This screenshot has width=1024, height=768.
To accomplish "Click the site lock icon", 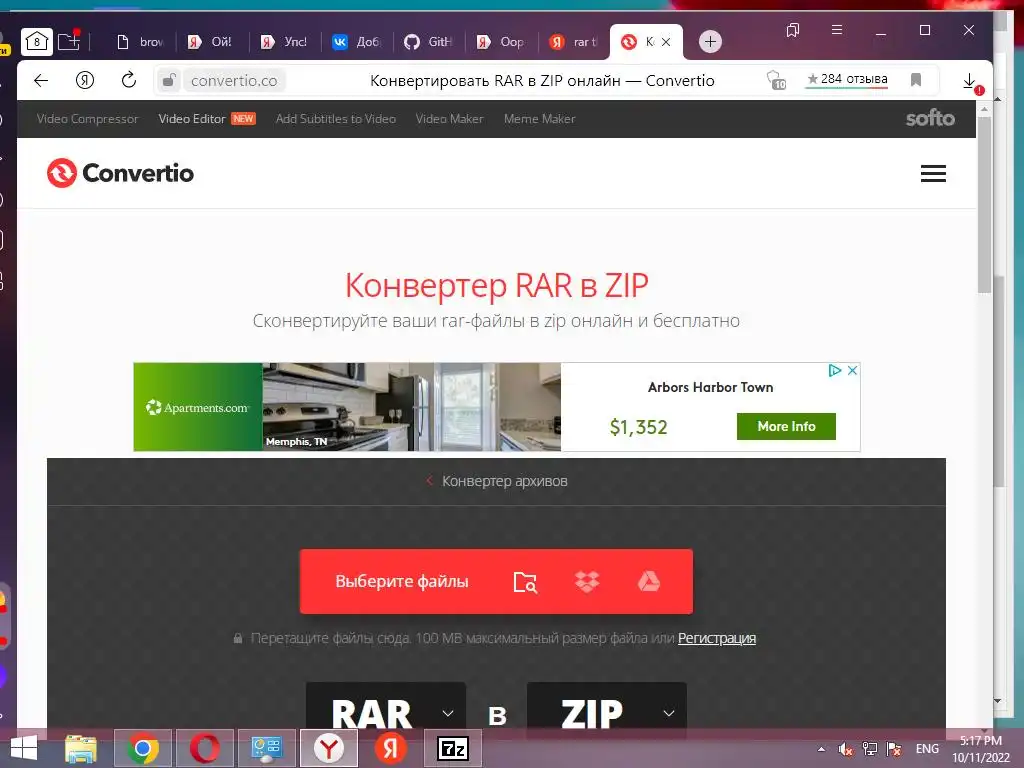I will click(168, 80).
